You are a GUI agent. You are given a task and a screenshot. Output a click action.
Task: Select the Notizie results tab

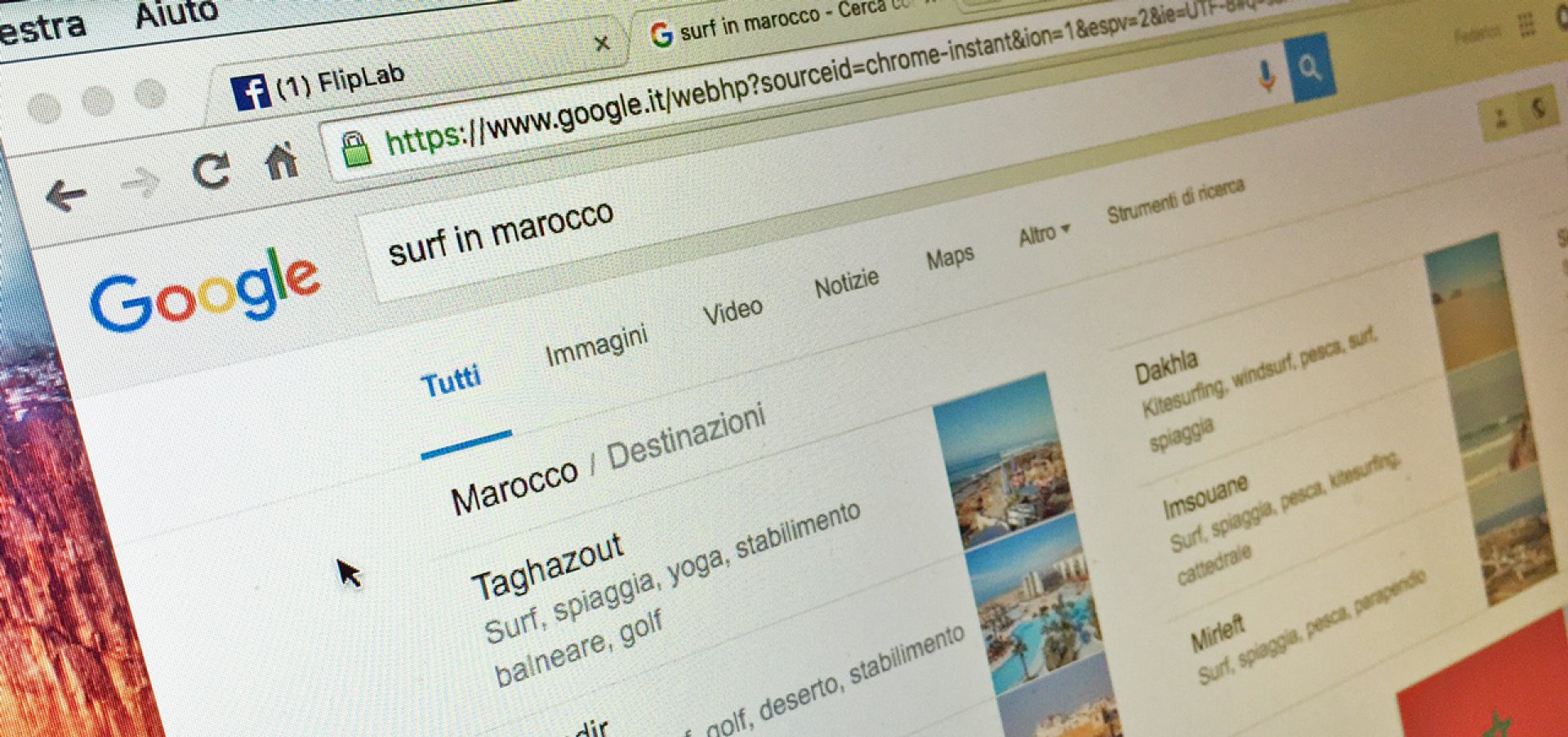[846, 284]
